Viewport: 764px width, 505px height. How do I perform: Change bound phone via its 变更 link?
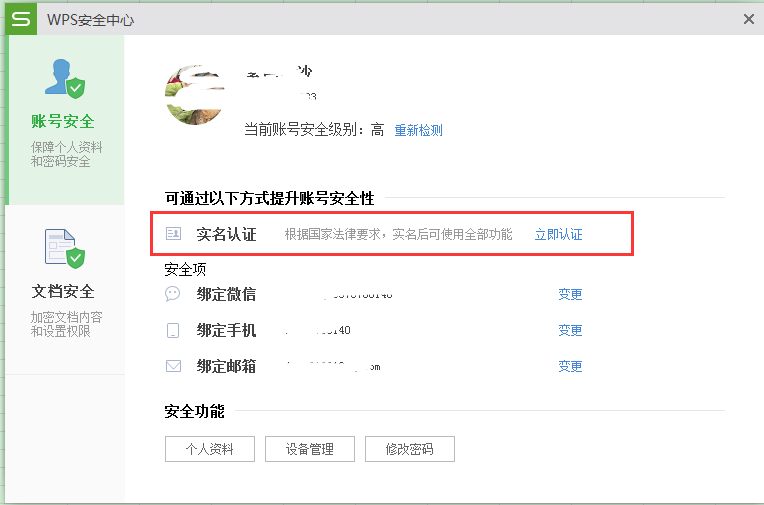[570, 330]
